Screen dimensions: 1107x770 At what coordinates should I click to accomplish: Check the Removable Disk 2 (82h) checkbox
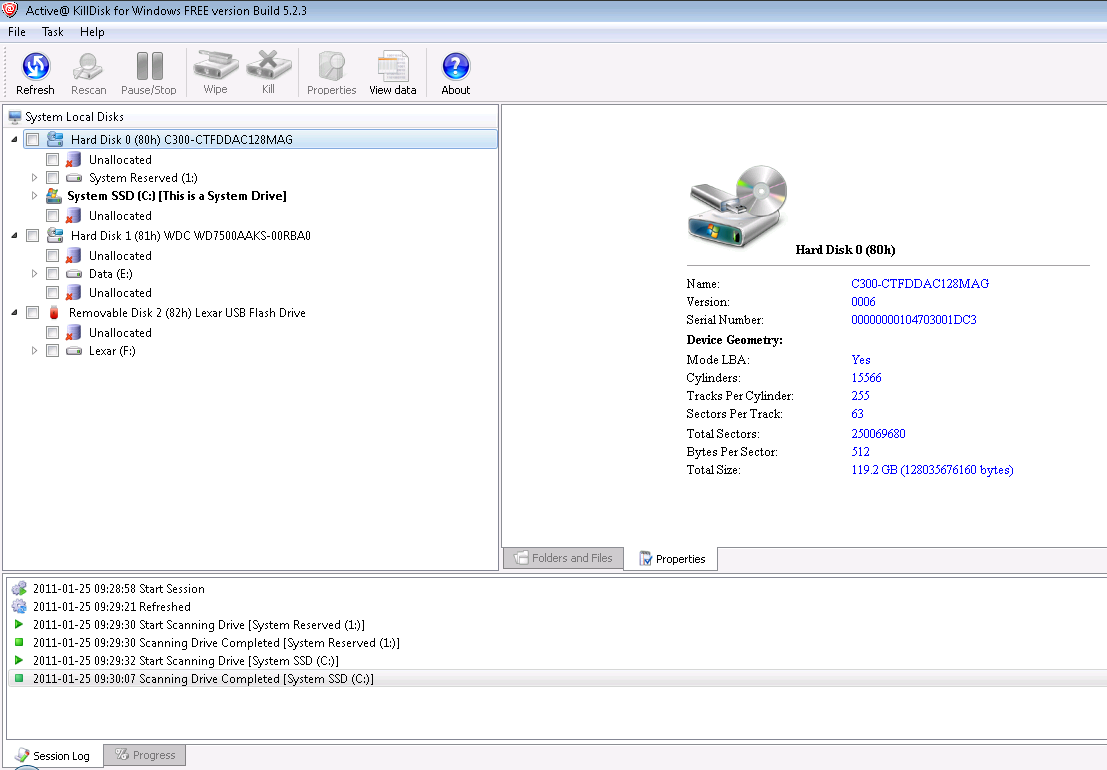click(32, 313)
